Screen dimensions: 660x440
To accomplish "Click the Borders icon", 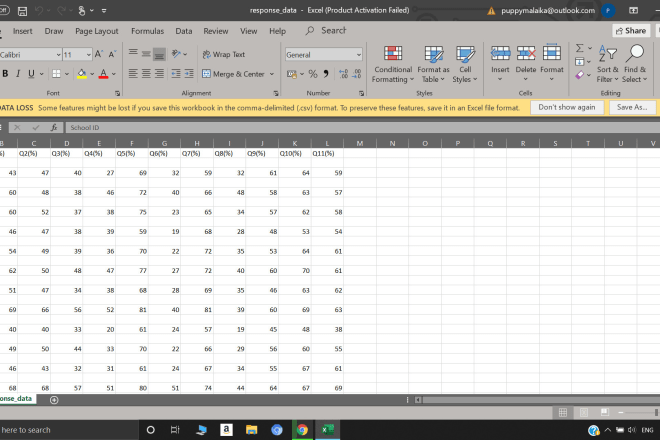I will point(56,74).
